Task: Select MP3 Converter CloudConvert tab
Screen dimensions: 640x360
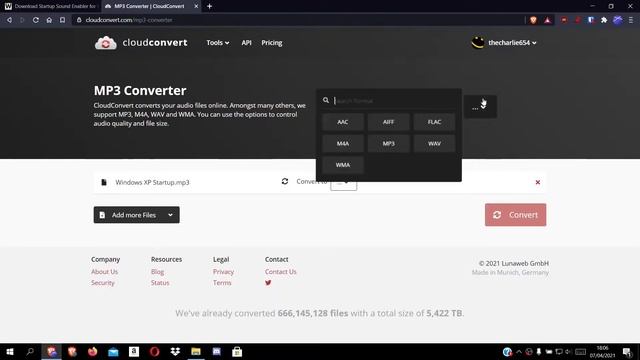Action: (x=148, y=6)
